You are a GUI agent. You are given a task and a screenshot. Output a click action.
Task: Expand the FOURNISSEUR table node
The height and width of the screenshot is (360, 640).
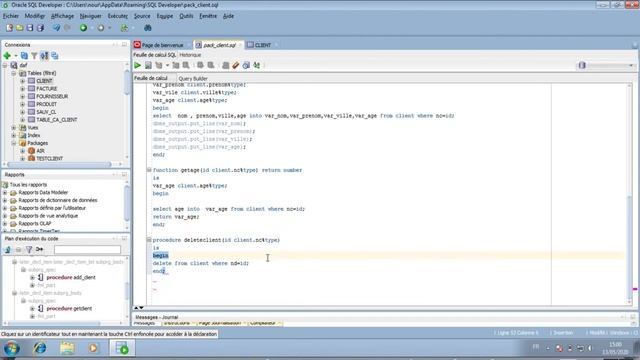(x=22, y=96)
